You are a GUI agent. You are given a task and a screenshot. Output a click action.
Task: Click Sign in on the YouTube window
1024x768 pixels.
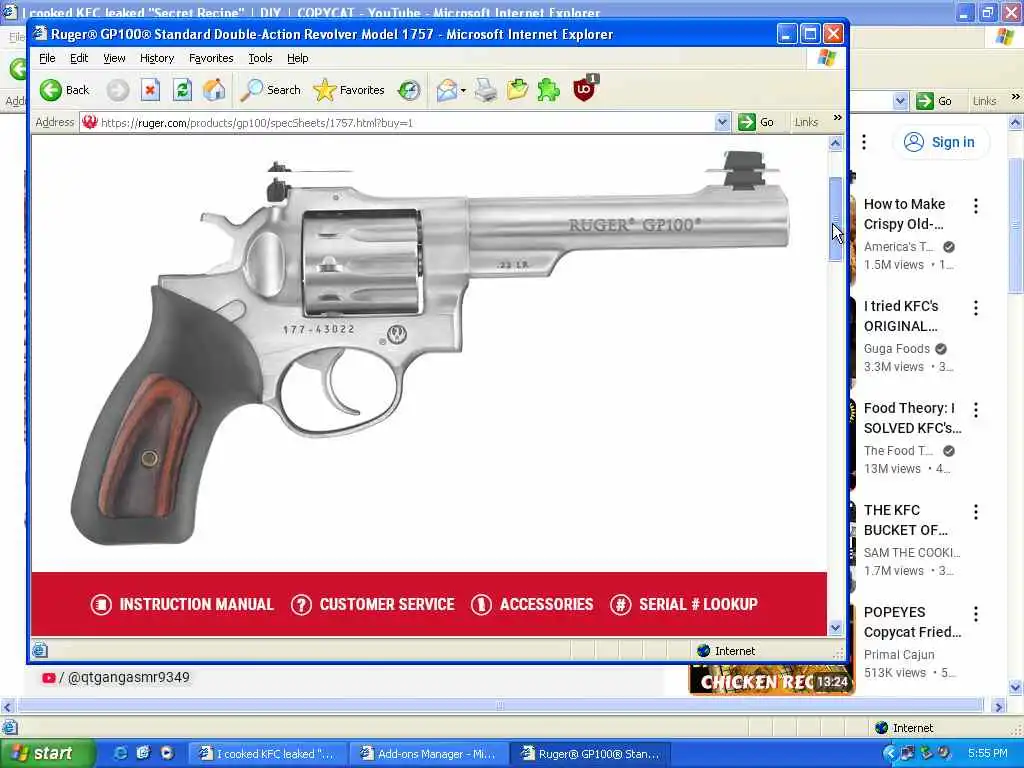(940, 142)
